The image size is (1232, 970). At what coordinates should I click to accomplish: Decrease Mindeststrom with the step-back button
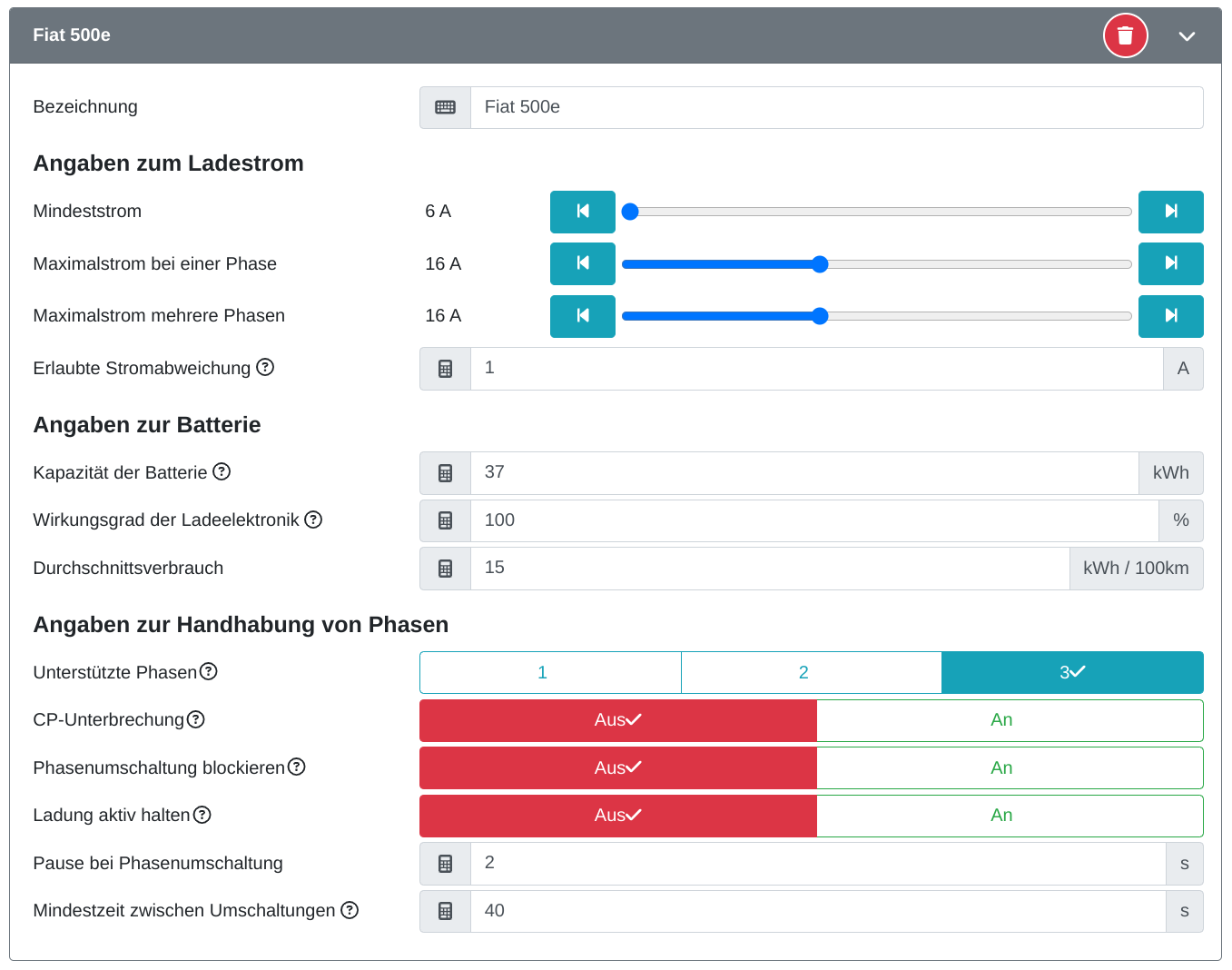pyautogui.click(x=583, y=212)
